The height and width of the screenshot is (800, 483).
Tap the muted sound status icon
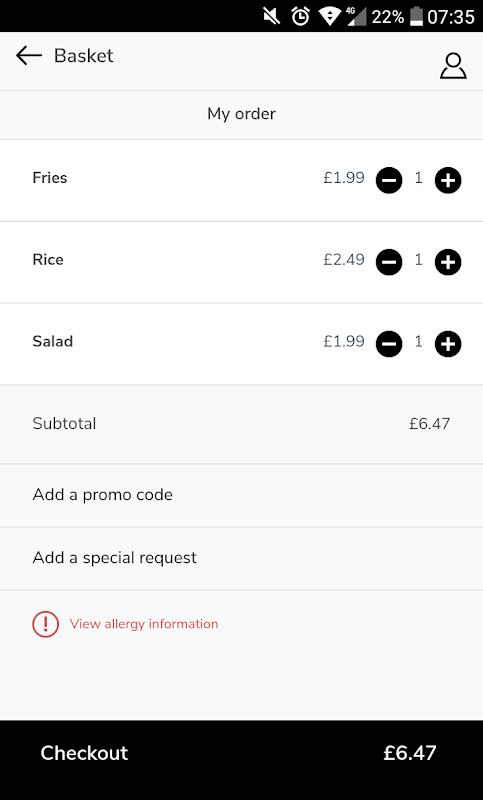pyautogui.click(x=271, y=16)
